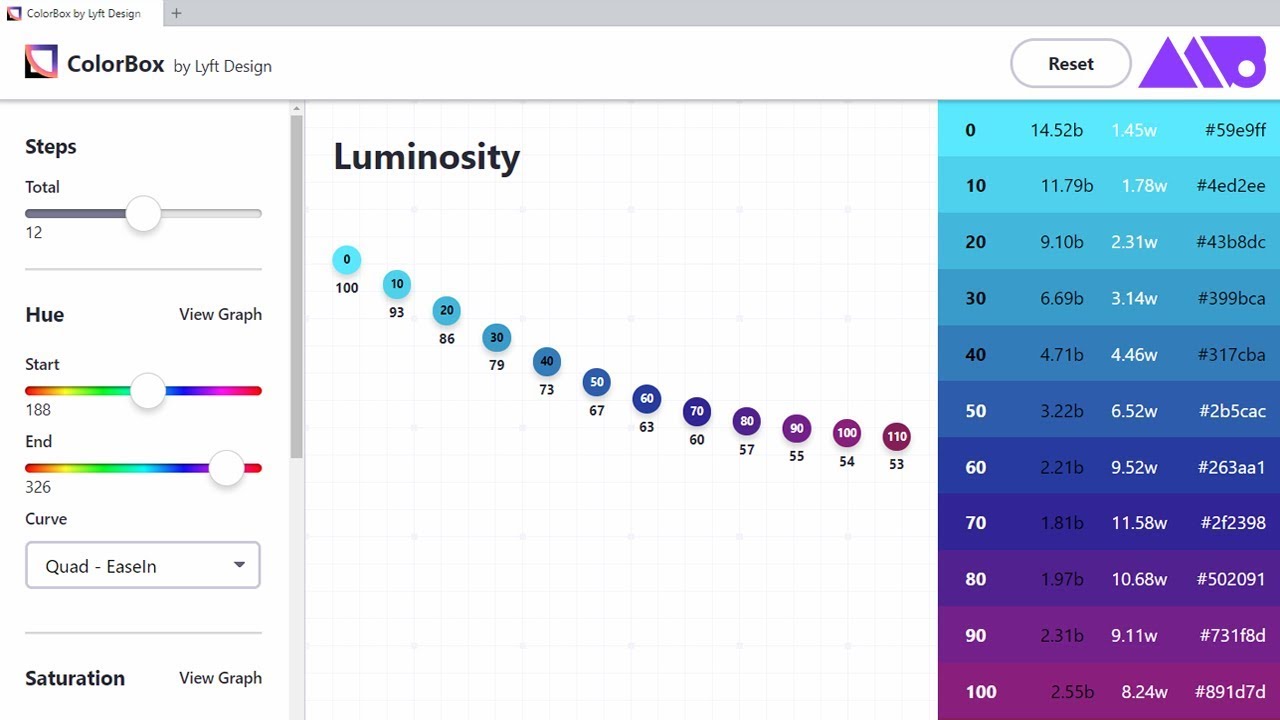Click the purple Lyft Design logo
This screenshot has width=1280, height=720.
tap(1202, 62)
